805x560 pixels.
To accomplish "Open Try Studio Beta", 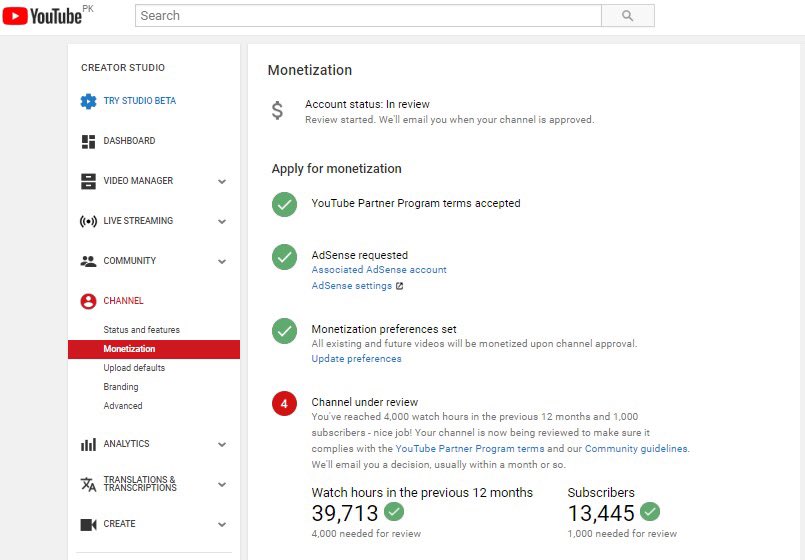I will [140, 101].
